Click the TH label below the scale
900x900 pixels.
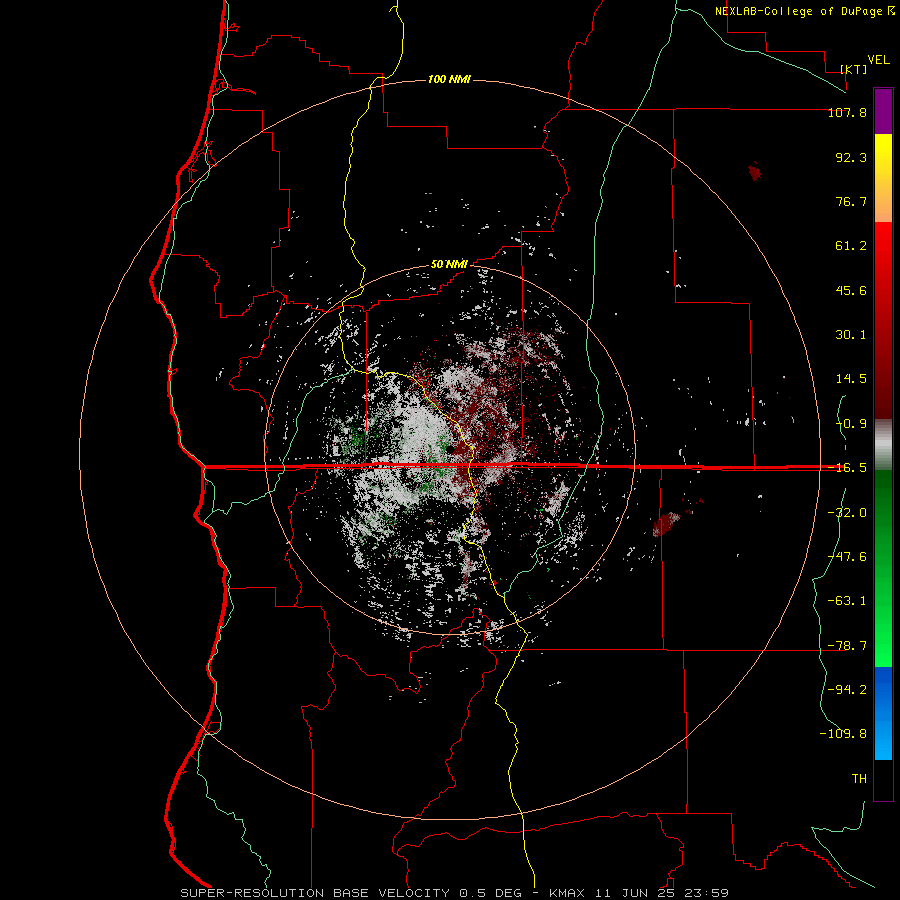pos(859,779)
